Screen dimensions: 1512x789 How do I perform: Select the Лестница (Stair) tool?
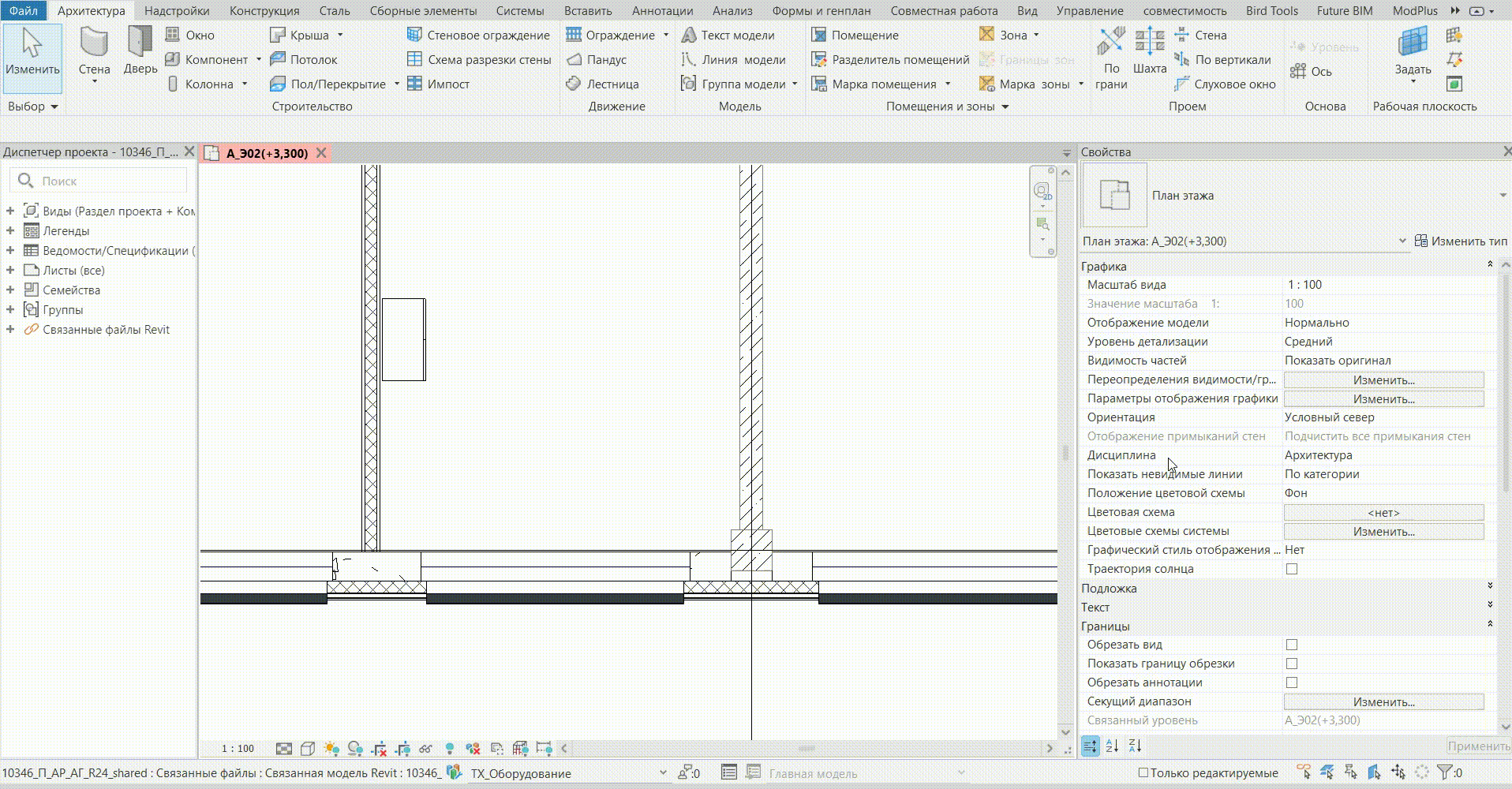click(x=603, y=84)
